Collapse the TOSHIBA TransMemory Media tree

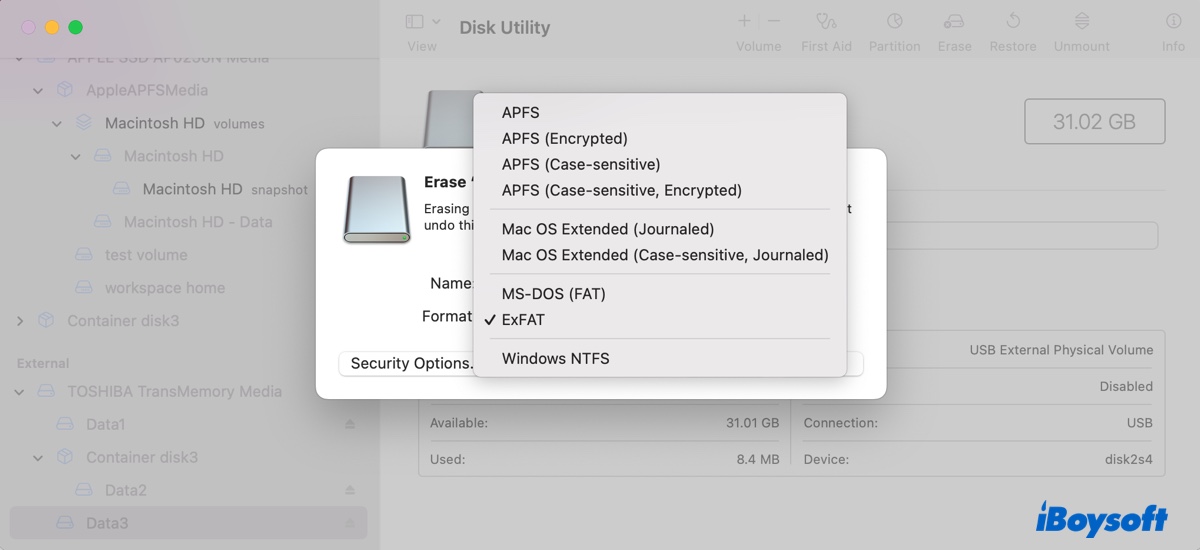pyautogui.click(x=20, y=392)
